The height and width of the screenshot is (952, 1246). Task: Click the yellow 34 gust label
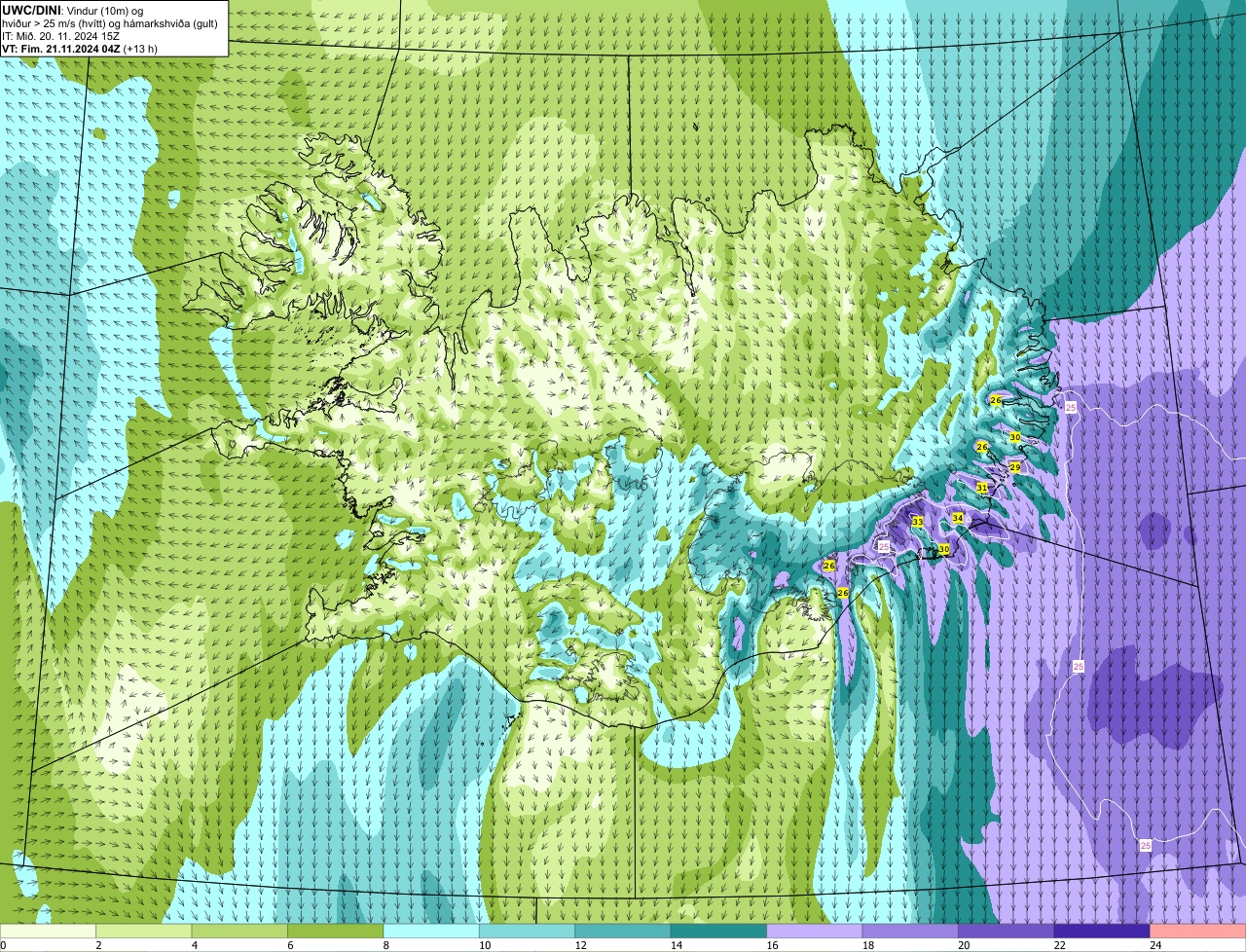click(x=958, y=518)
